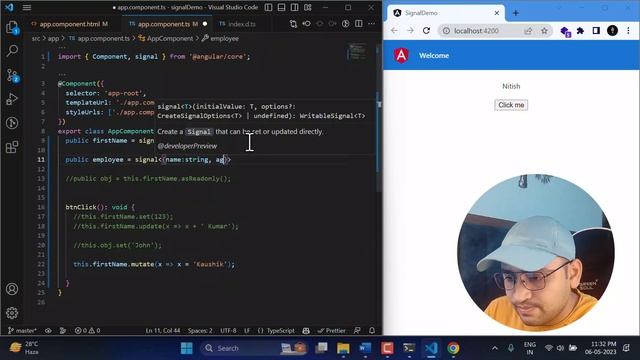The image size is (640, 360).
Task: Click the LF end-of-line indicator
Action: tap(247, 331)
